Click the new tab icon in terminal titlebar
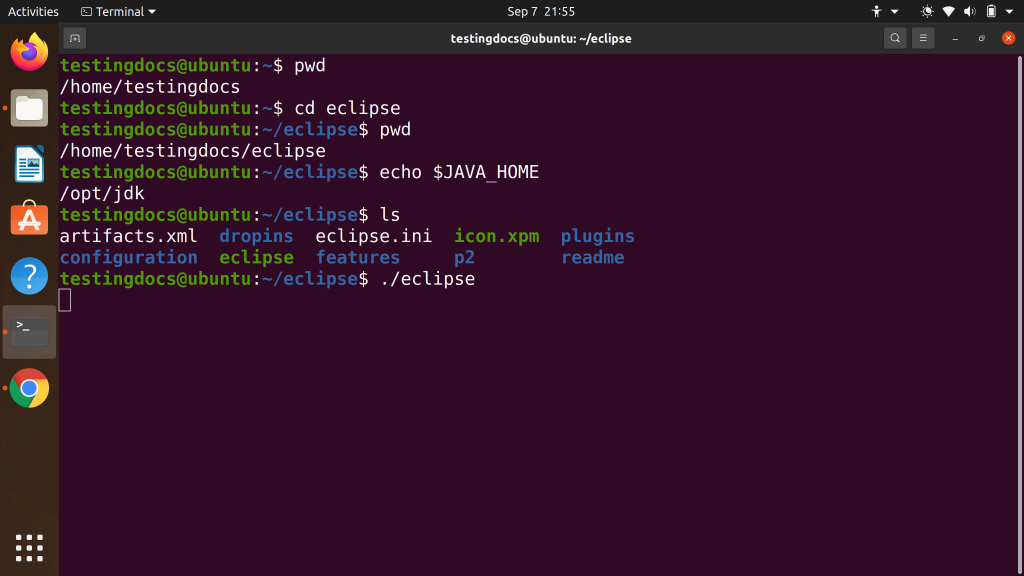 75,37
